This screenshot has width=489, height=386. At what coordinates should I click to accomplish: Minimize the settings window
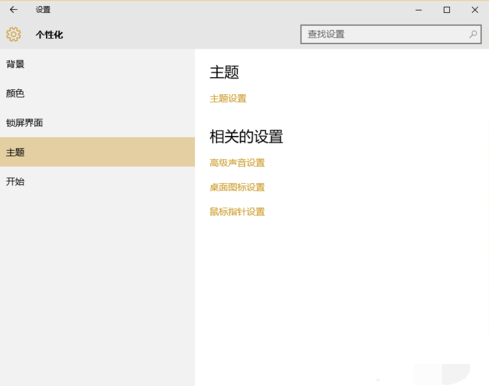click(419, 10)
